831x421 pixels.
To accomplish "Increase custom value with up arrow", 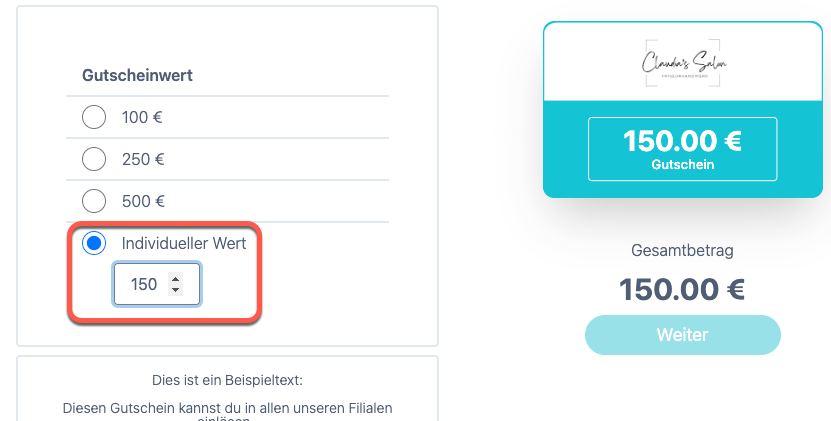I will [x=175, y=278].
